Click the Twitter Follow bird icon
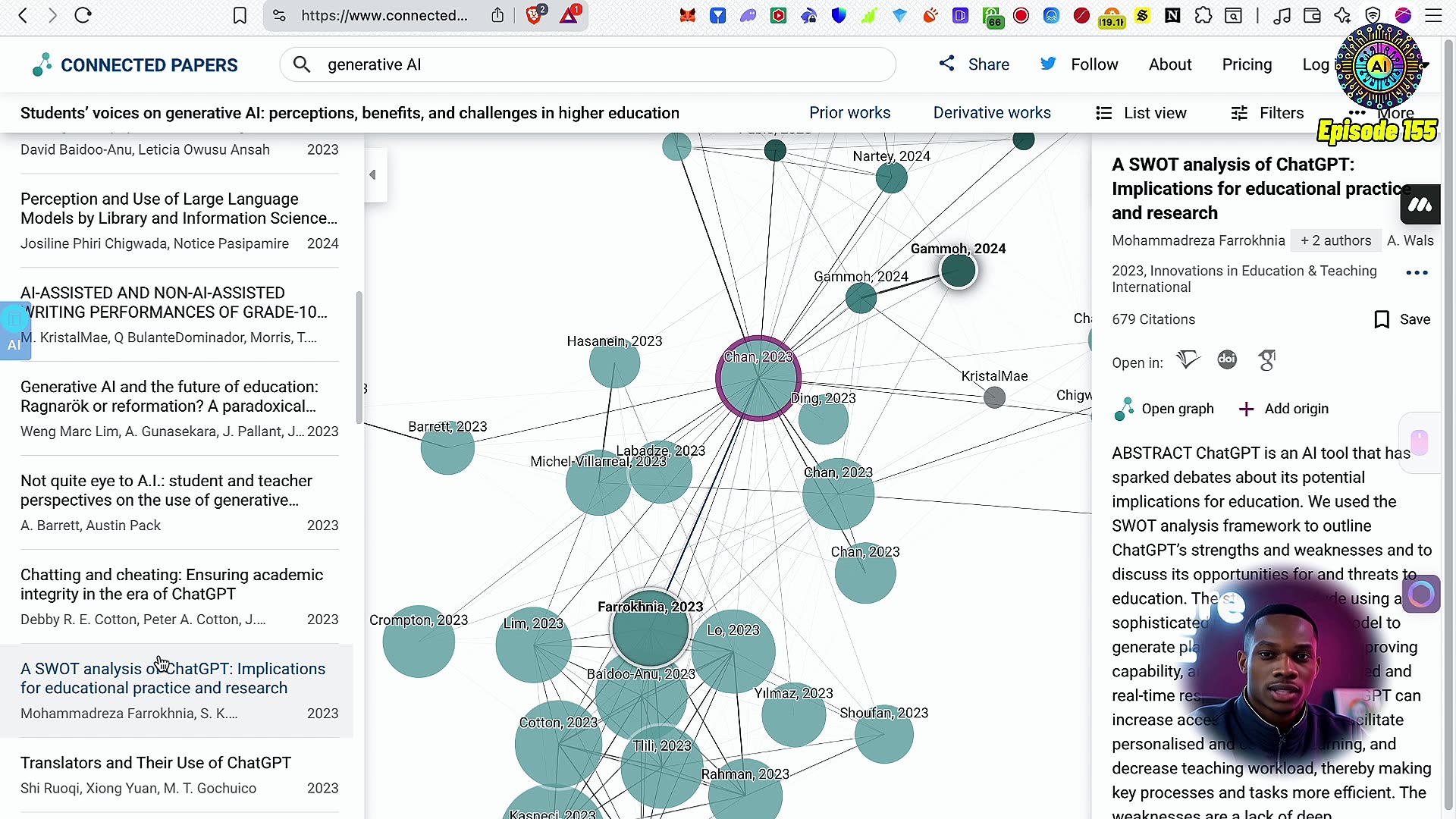 click(1048, 64)
